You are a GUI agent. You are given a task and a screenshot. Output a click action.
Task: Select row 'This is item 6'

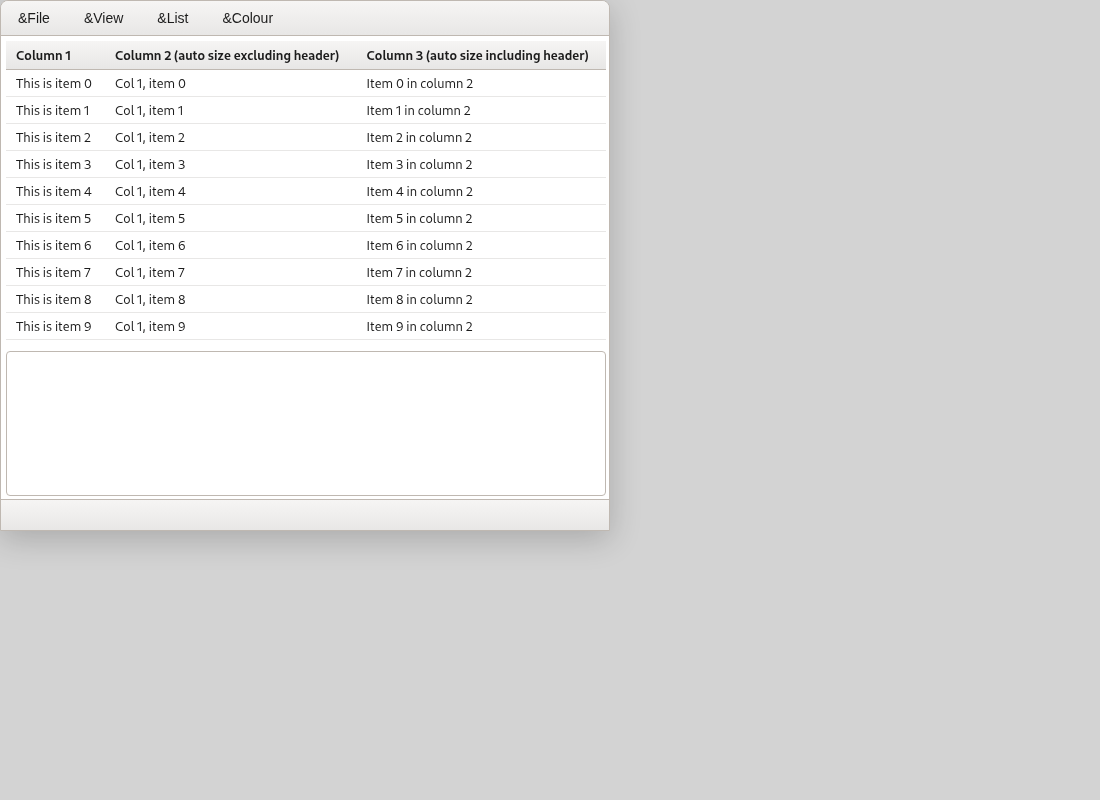coord(306,246)
